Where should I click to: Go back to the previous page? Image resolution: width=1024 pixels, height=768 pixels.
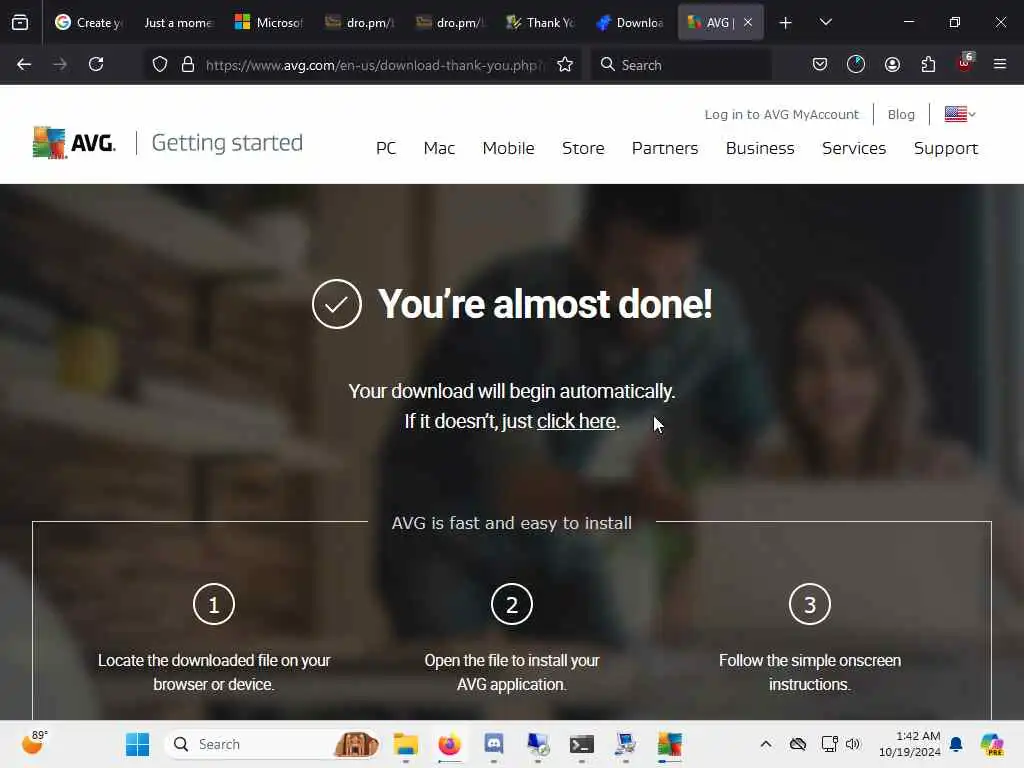[x=24, y=64]
